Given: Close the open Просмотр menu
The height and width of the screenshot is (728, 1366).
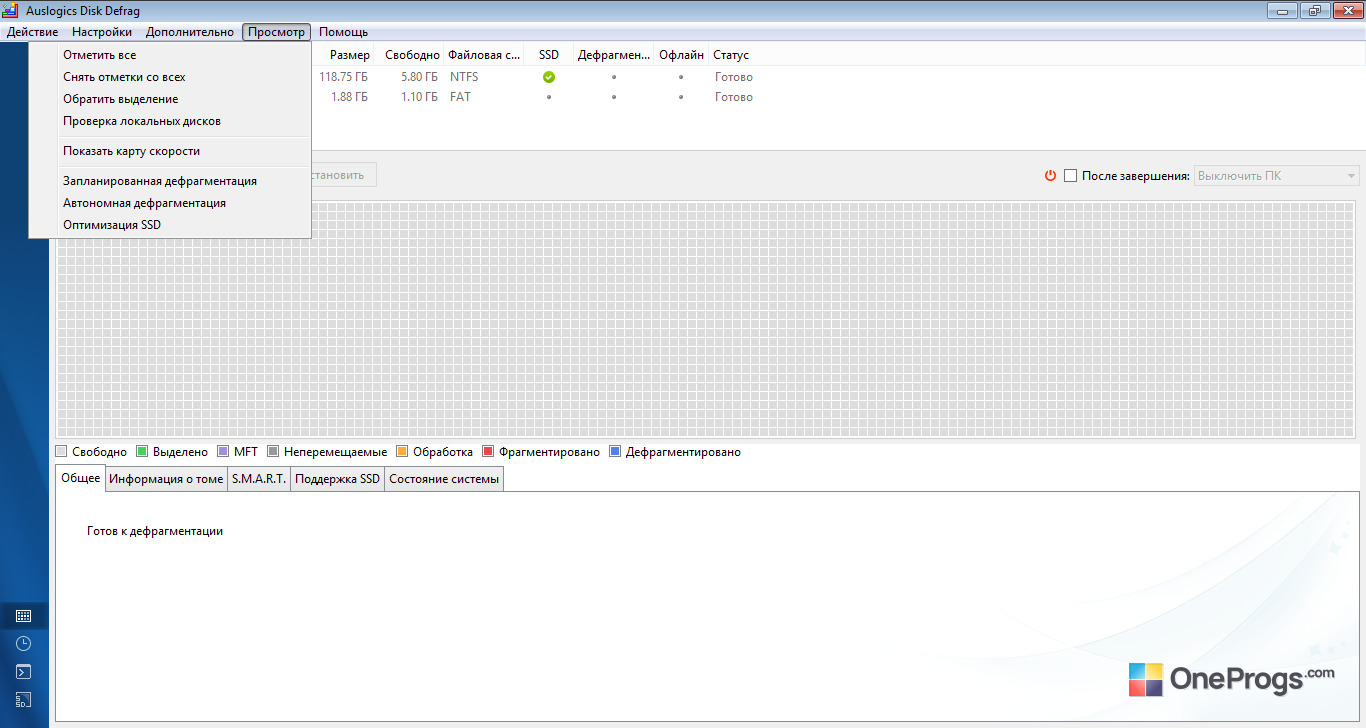Looking at the screenshot, I should point(276,32).
